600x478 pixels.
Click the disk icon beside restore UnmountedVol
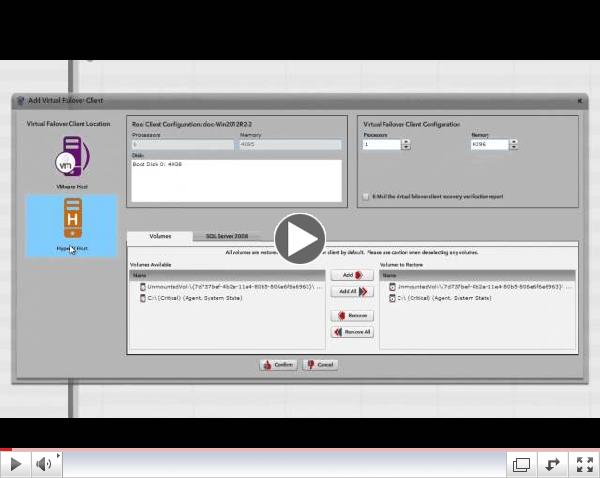392,287
